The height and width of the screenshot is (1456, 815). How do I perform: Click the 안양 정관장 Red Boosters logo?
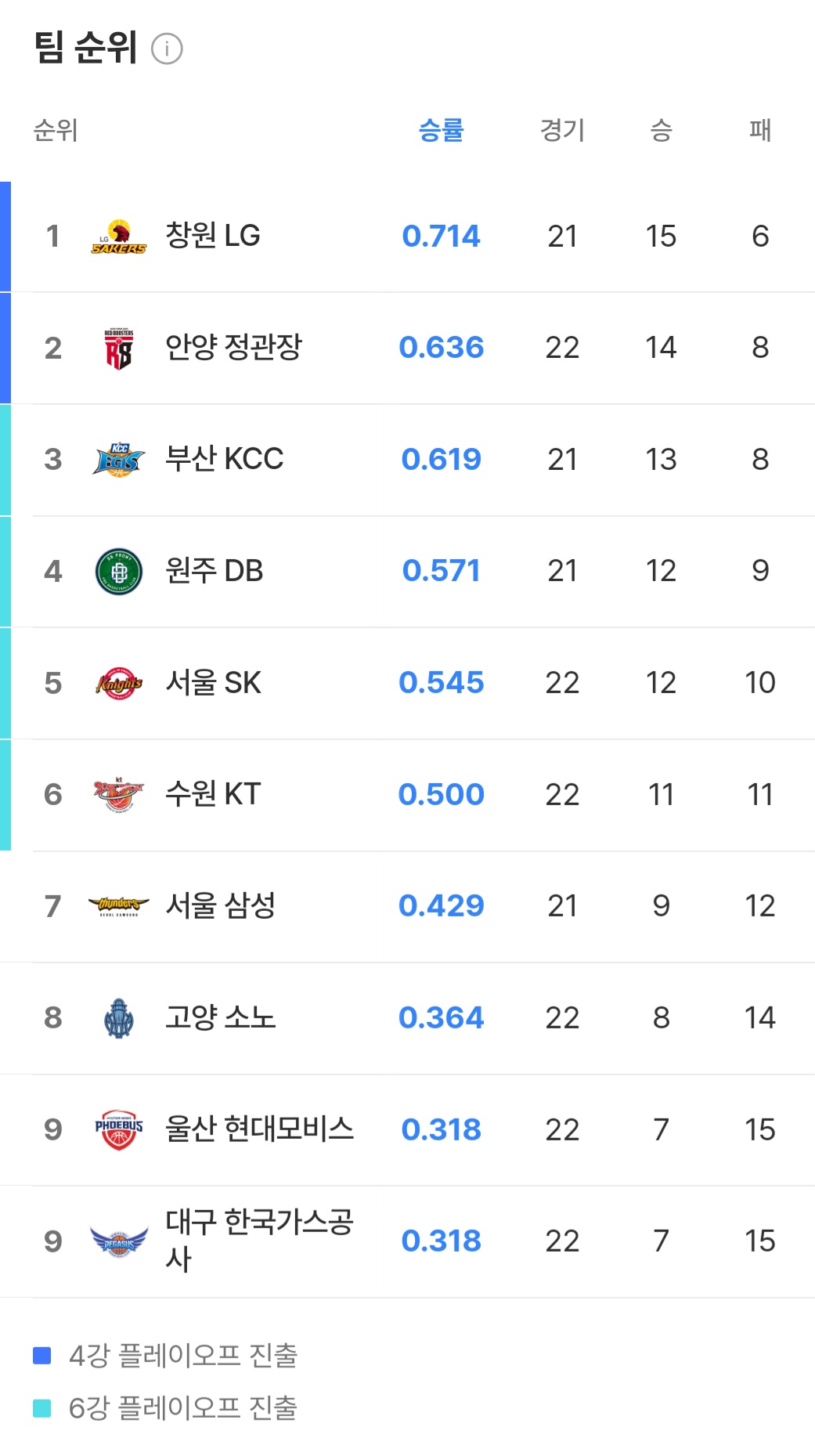(x=119, y=349)
